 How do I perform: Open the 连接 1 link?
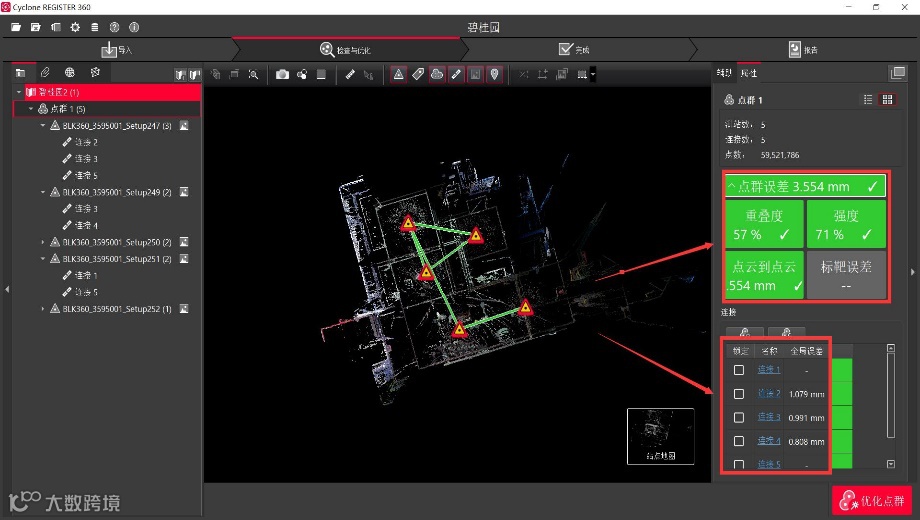[x=769, y=370]
